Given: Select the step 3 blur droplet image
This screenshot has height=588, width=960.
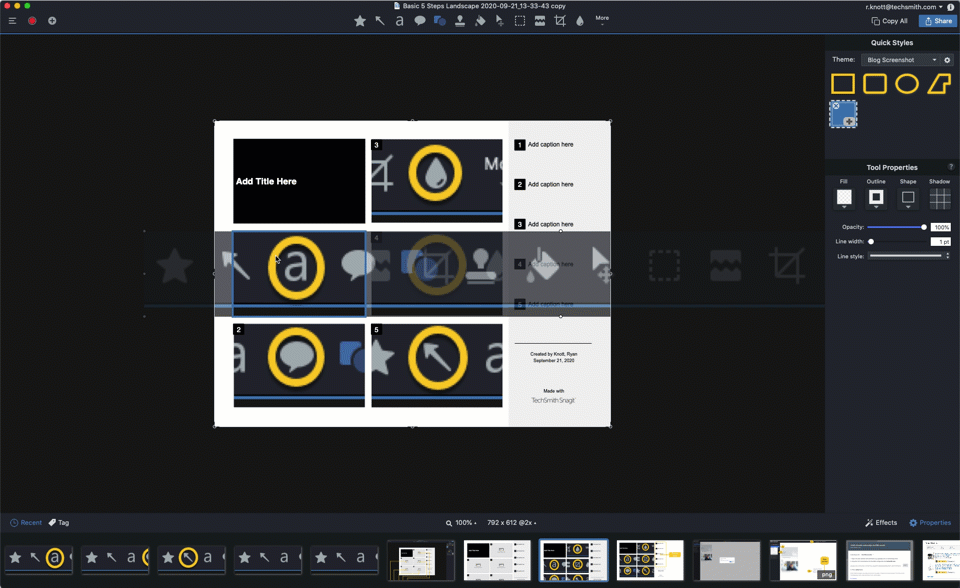Looking at the screenshot, I should pyautogui.click(x=437, y=180).
